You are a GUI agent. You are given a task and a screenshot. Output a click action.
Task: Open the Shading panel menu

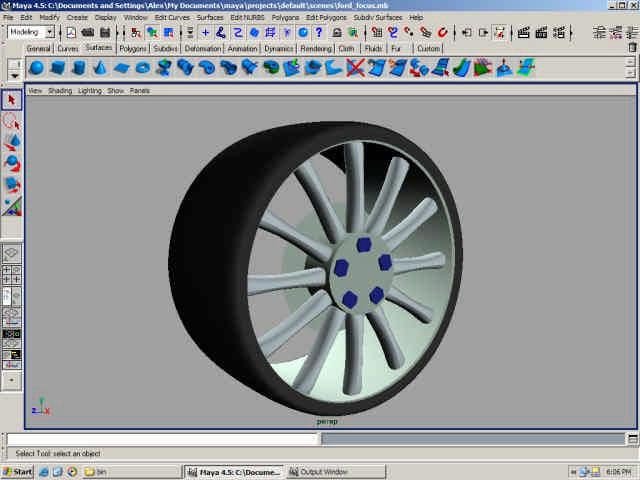(60, 90)
